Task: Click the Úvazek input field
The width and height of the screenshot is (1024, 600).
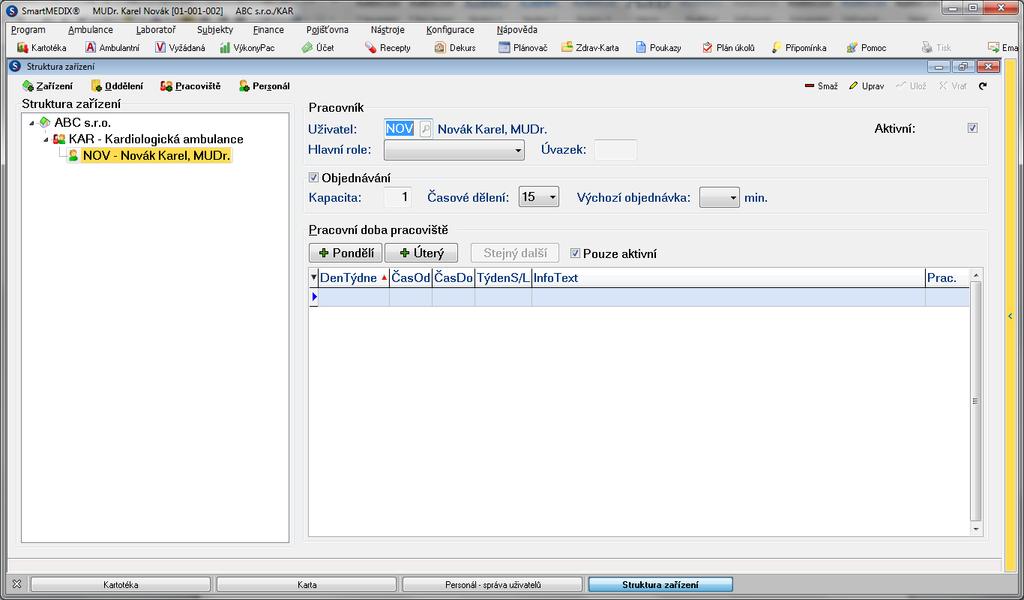Action: (615, 150)
